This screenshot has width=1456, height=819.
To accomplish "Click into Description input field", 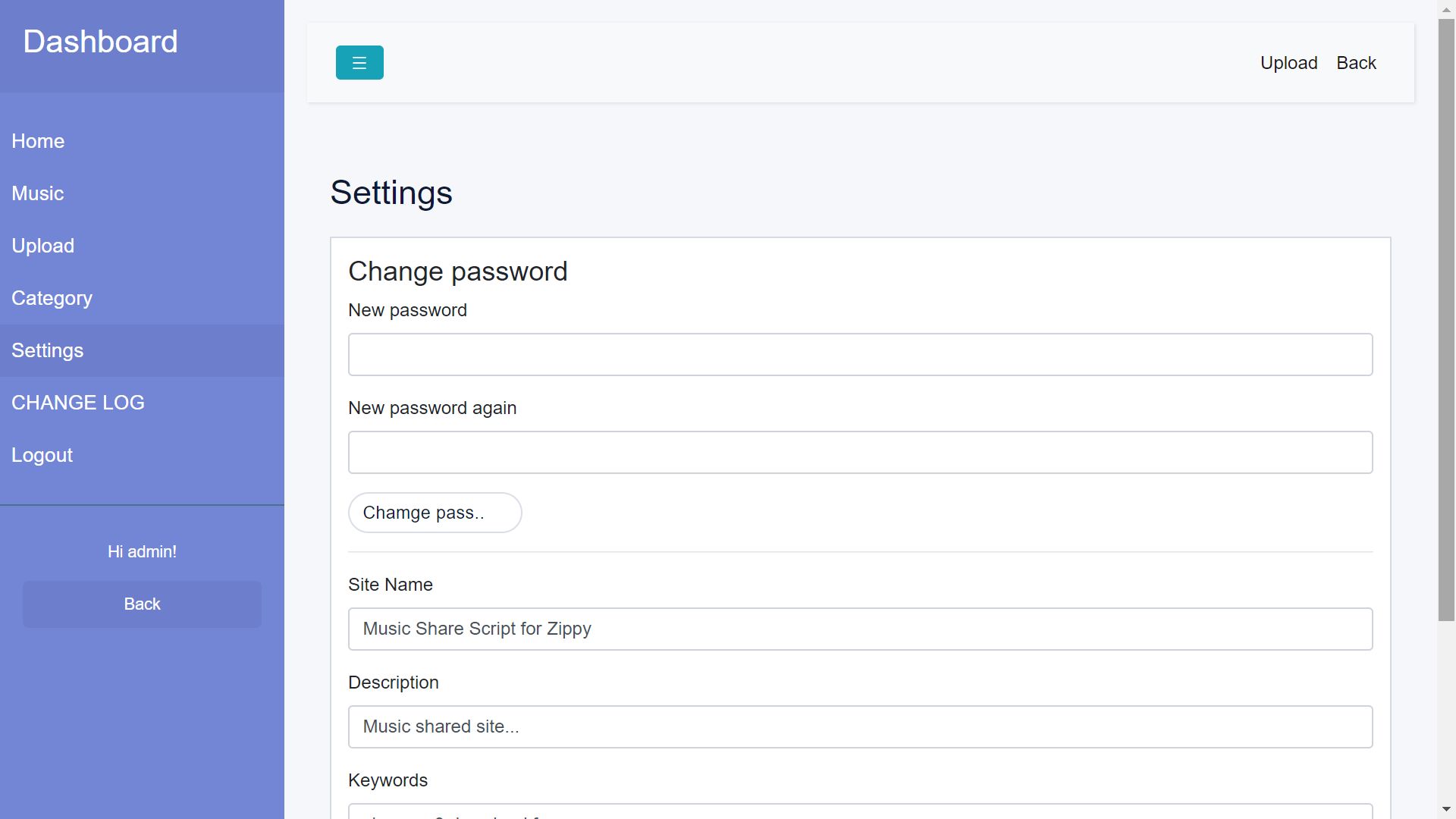I will pos(860,727).
